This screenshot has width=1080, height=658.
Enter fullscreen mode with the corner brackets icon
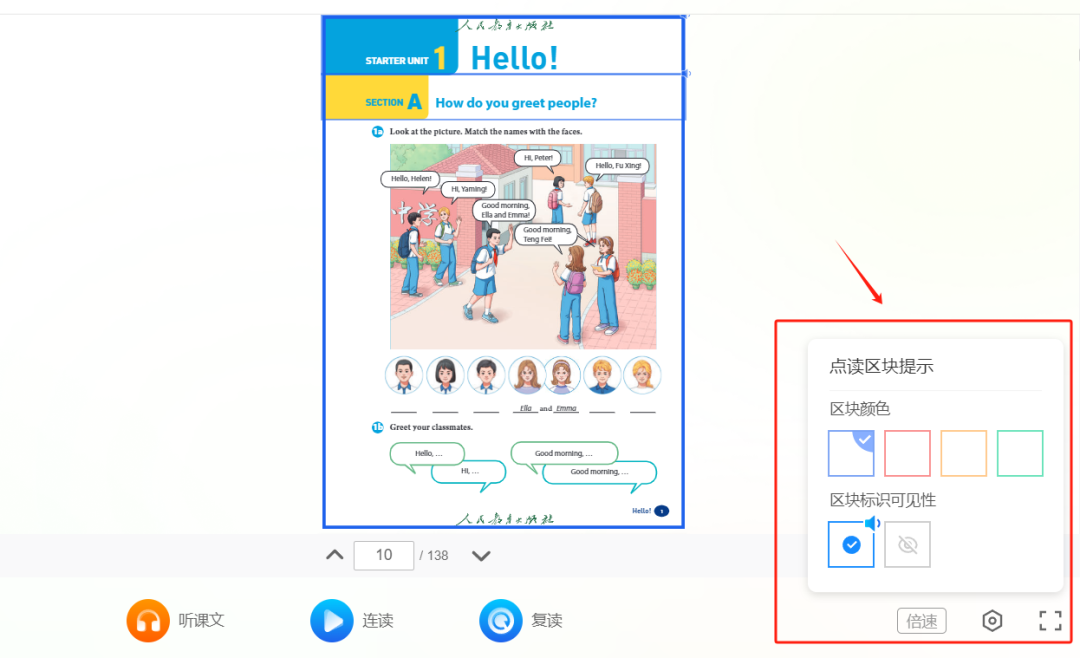1050,621
